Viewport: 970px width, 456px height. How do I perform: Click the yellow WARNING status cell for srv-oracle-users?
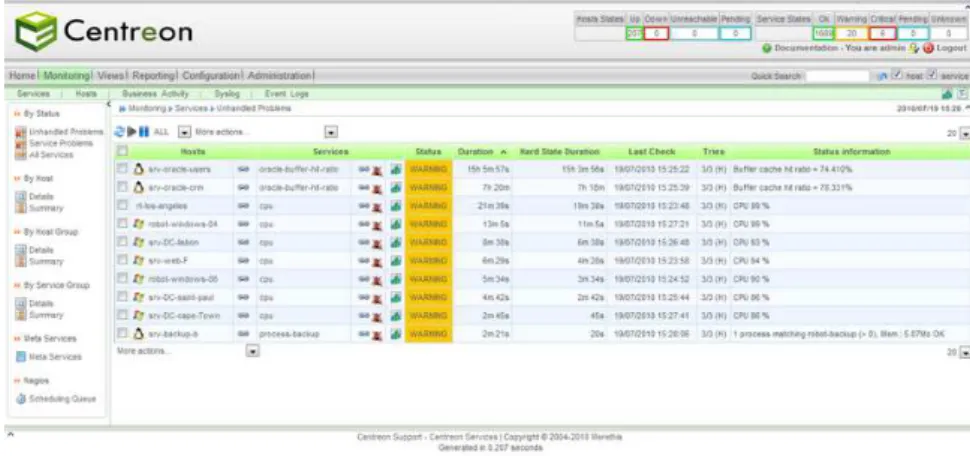(x=429, y=169)
